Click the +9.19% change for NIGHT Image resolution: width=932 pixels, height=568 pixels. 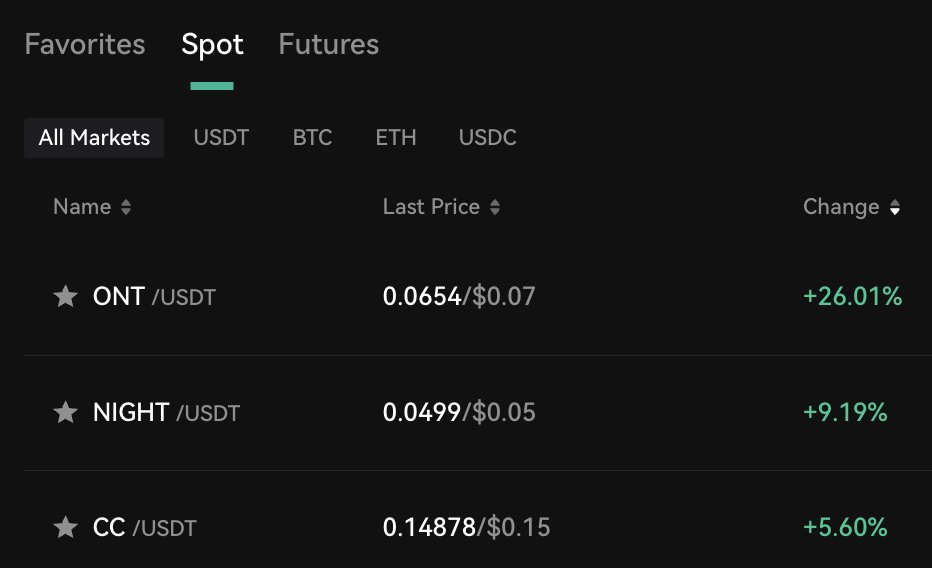pos(845,412)
